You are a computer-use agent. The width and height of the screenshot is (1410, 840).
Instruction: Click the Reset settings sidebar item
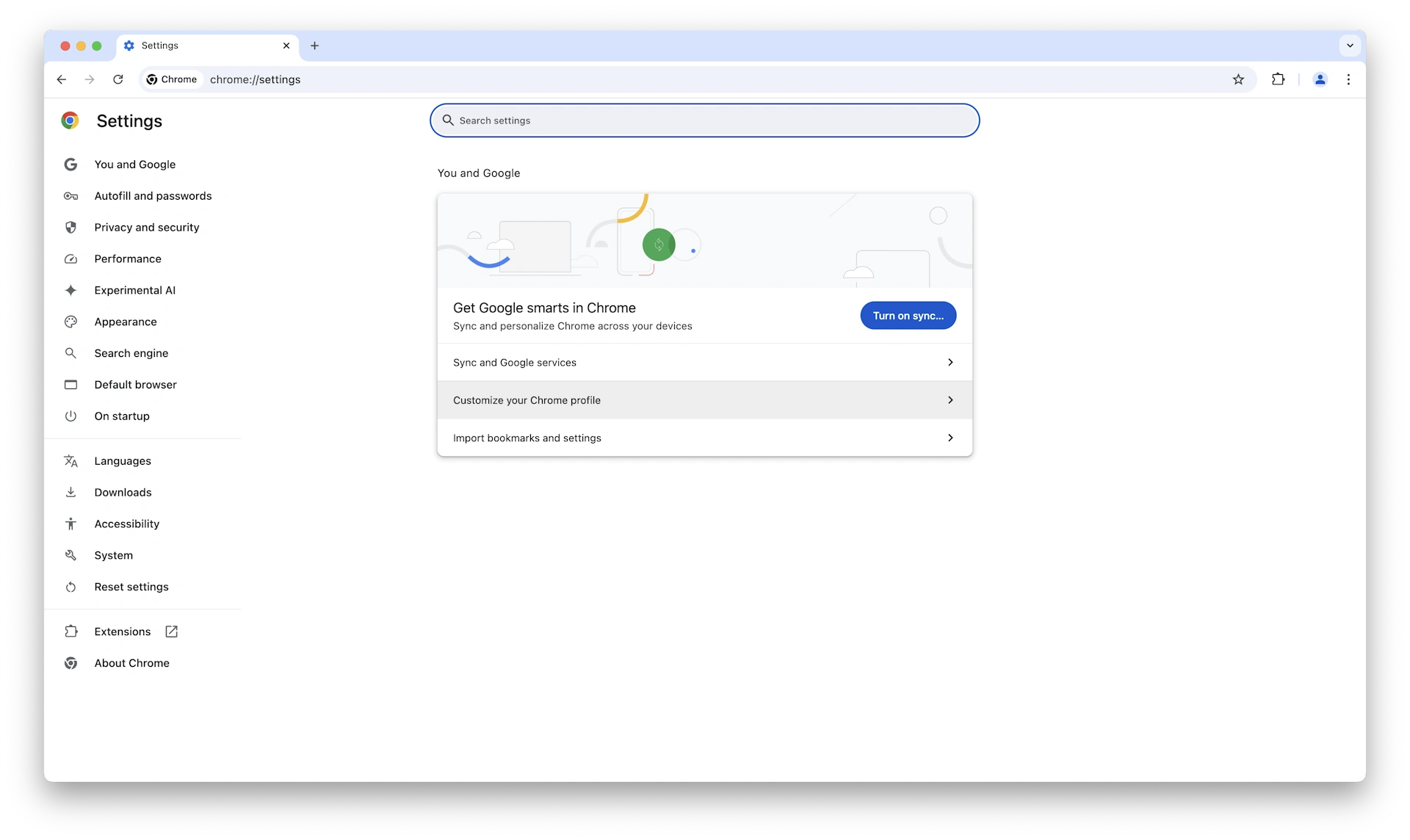(x=131, y=587)
